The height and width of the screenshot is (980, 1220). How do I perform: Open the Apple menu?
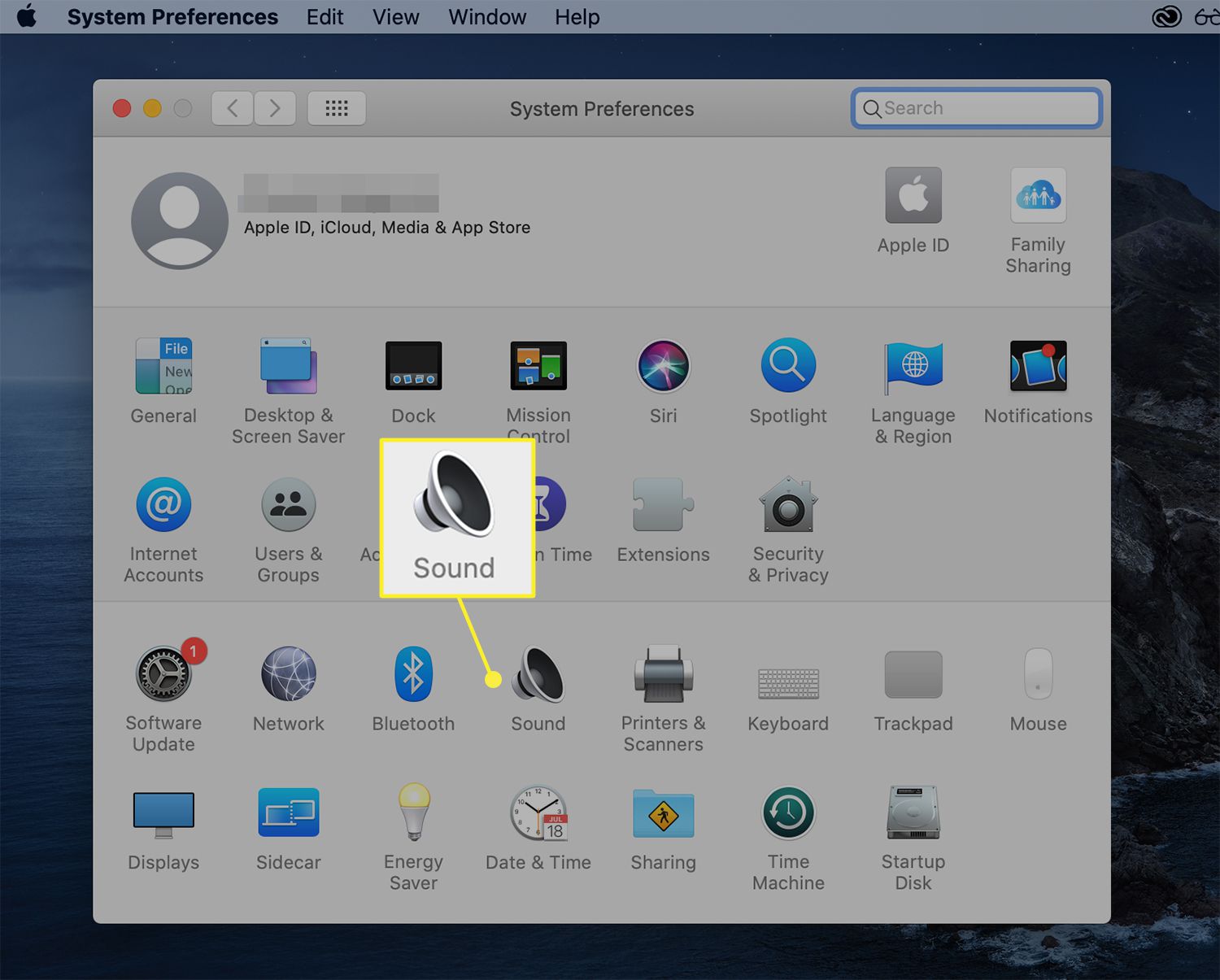pyautogui.click(x=27, y=16)
